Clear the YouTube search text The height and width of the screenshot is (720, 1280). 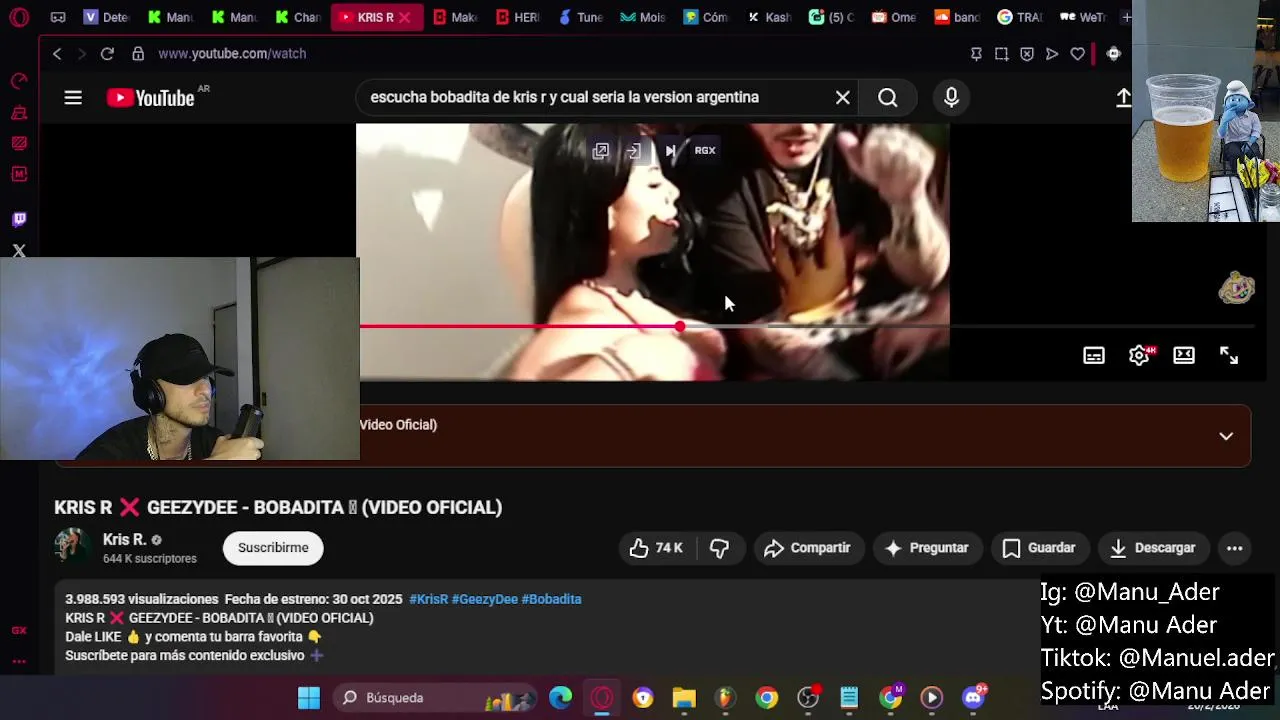point(843,97)
